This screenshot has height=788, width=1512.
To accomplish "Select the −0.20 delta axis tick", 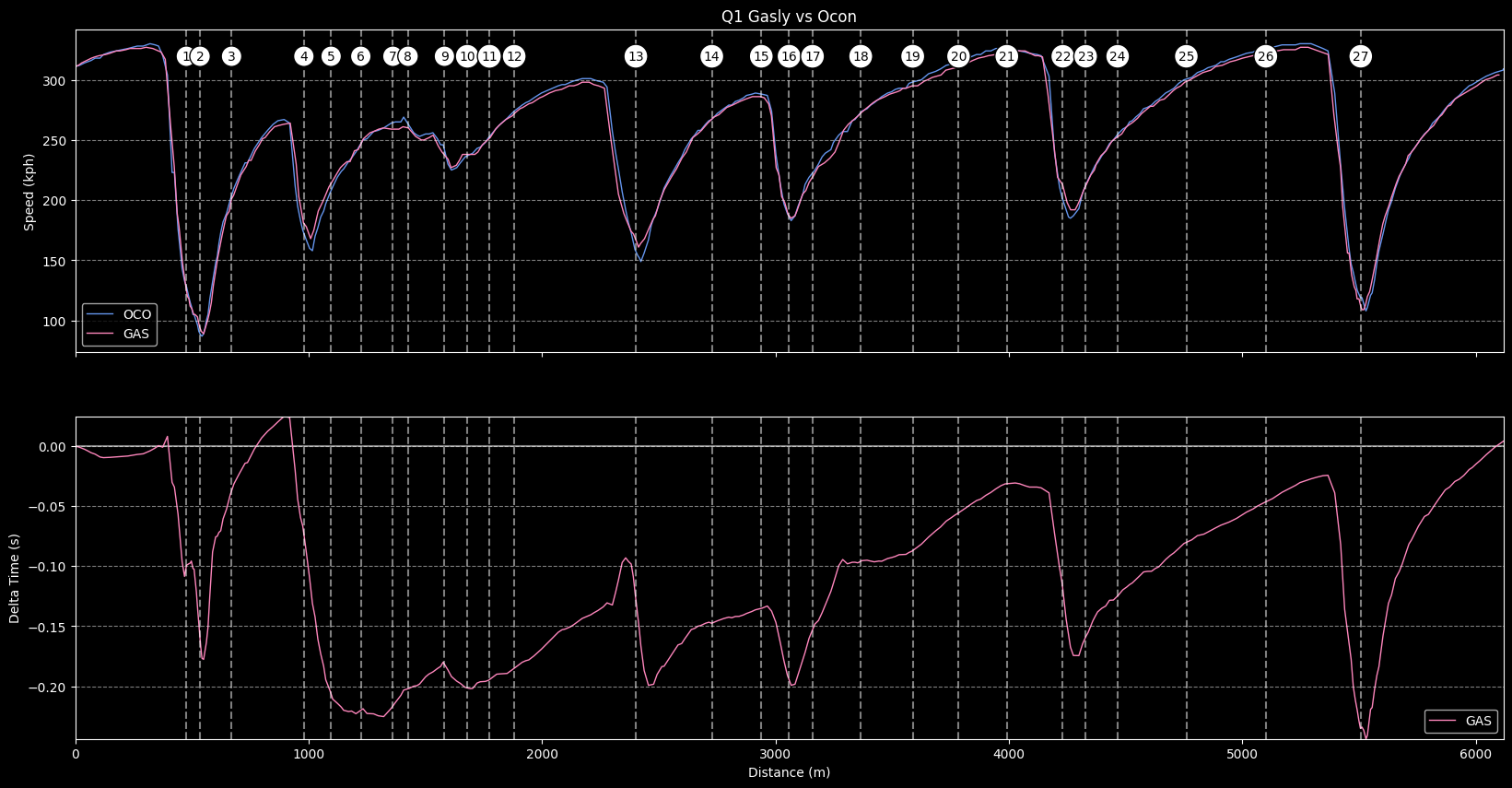I will (x=50, y=688).
